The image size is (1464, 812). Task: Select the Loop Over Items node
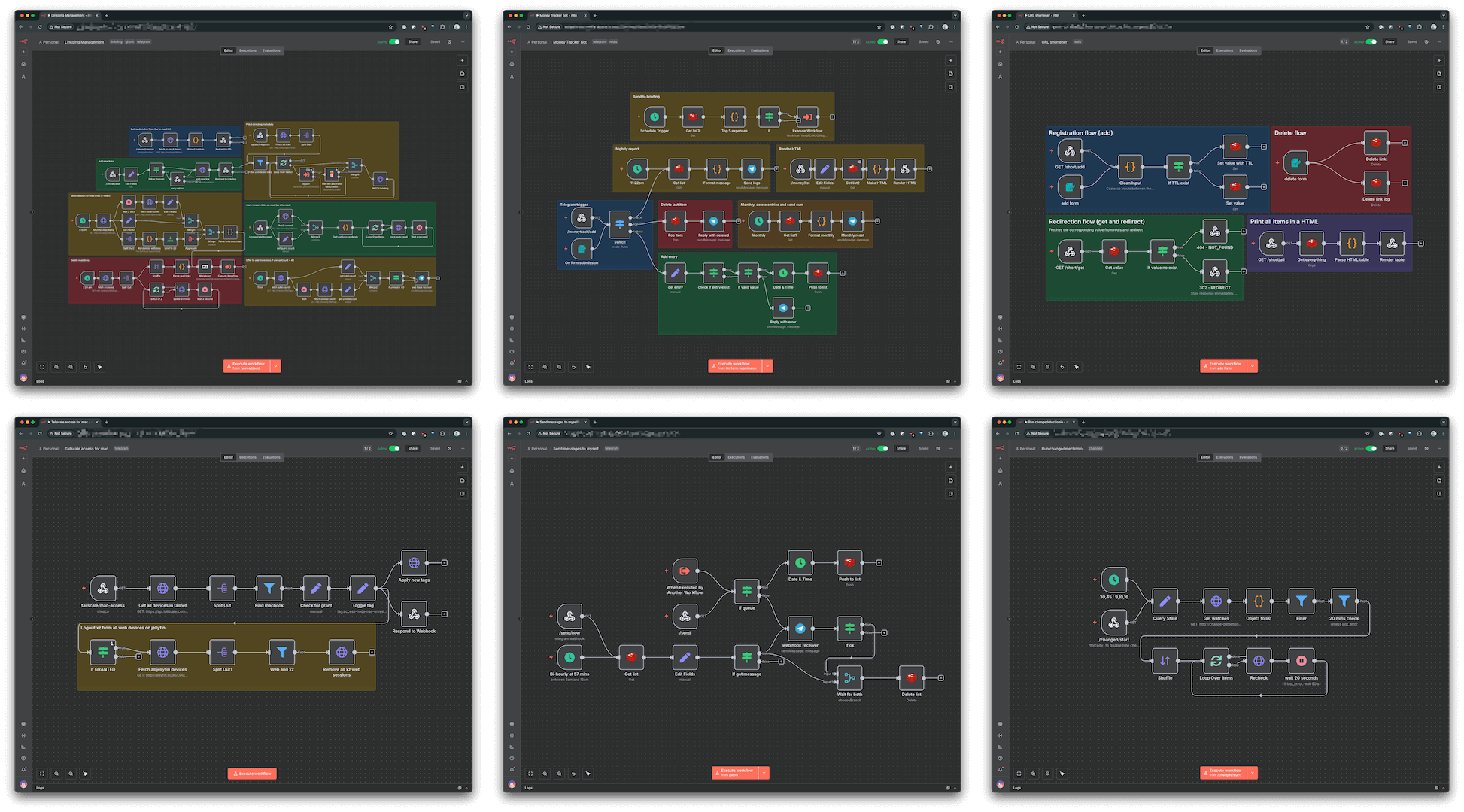click(x=1216, y=661)
